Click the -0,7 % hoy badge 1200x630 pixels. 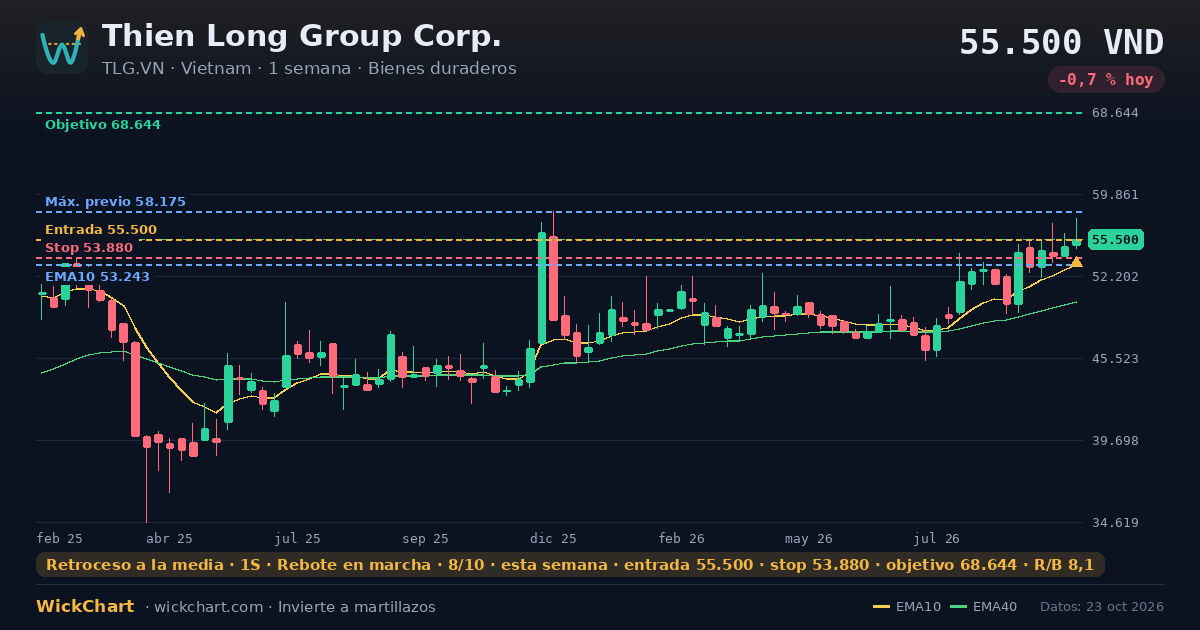coord(1106,80)
